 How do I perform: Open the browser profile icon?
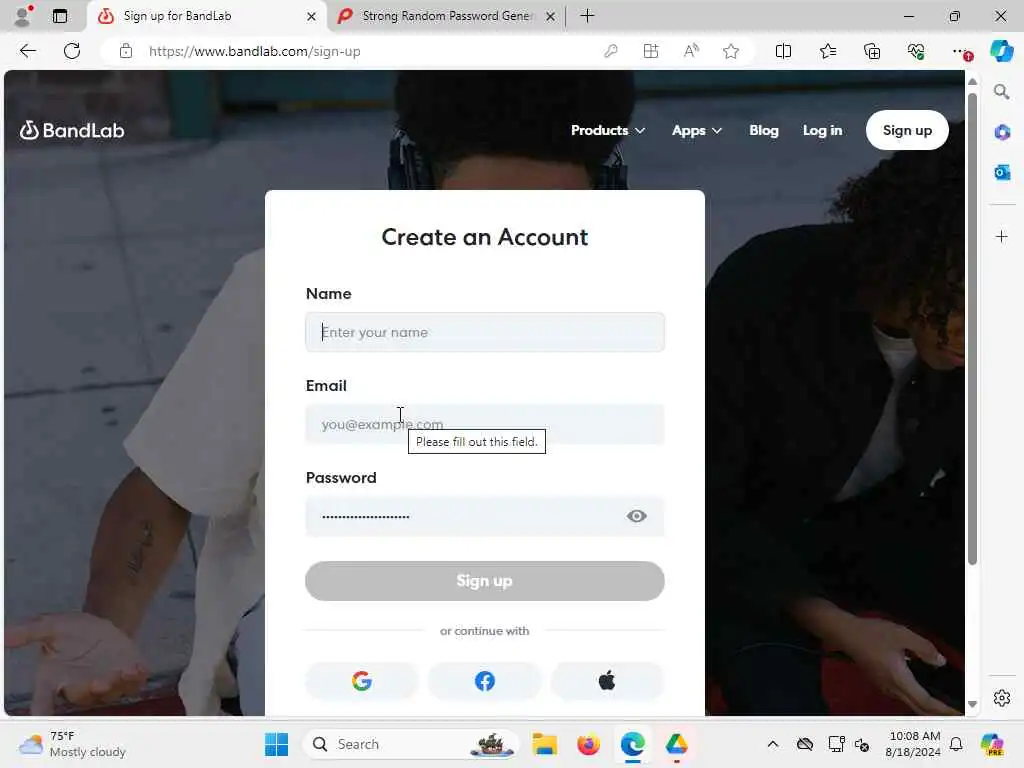23,16
